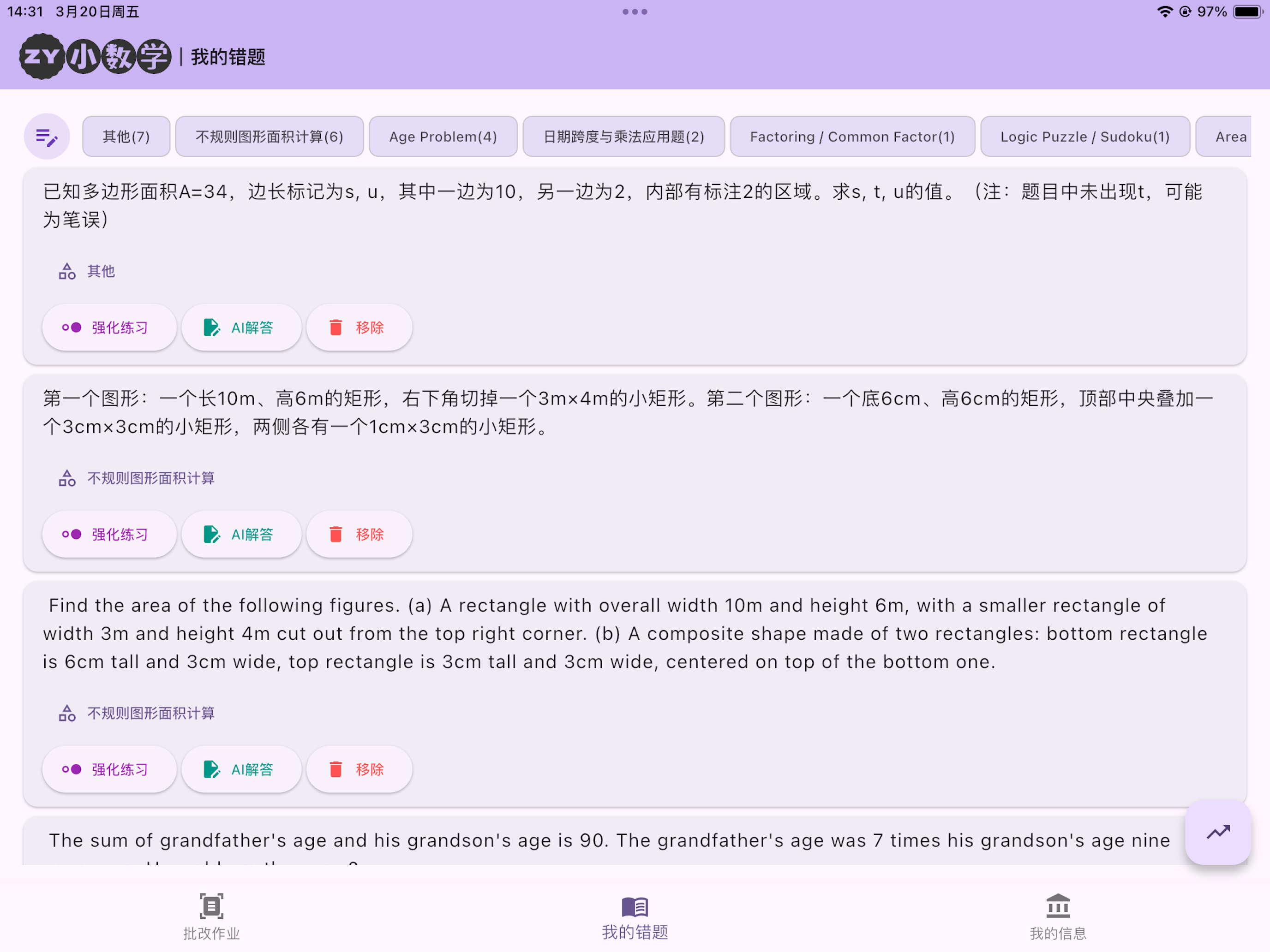Tap the 第一个图形 question text
Viewport: 1270px width, 952px height.
click(x=628, y=413)
